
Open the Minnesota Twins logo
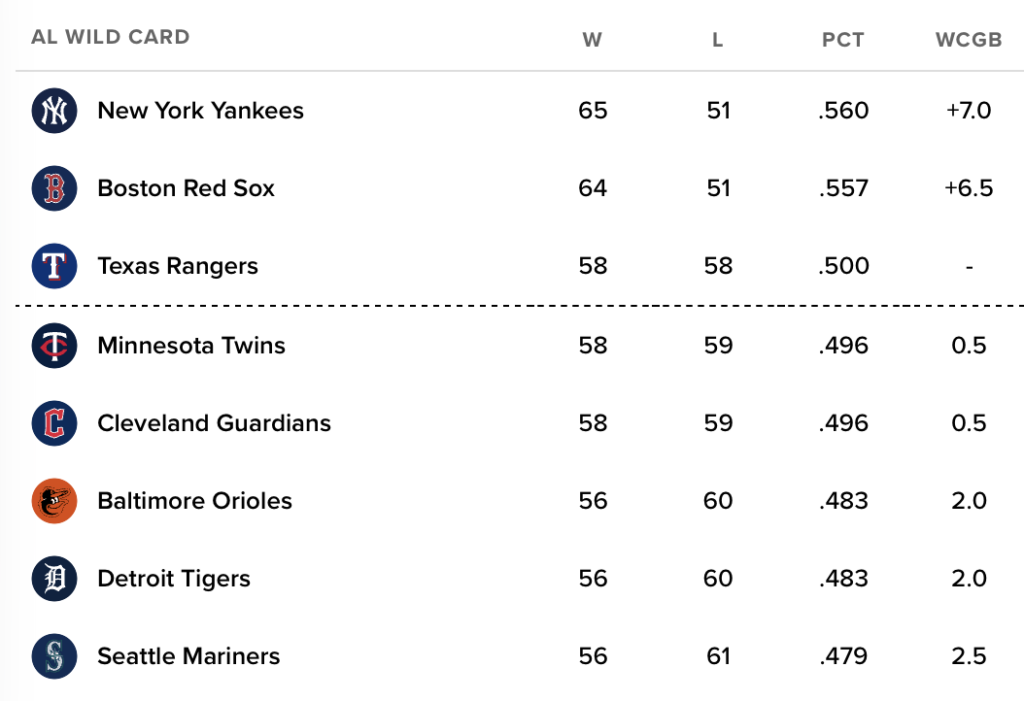click(x=54, y=346)
